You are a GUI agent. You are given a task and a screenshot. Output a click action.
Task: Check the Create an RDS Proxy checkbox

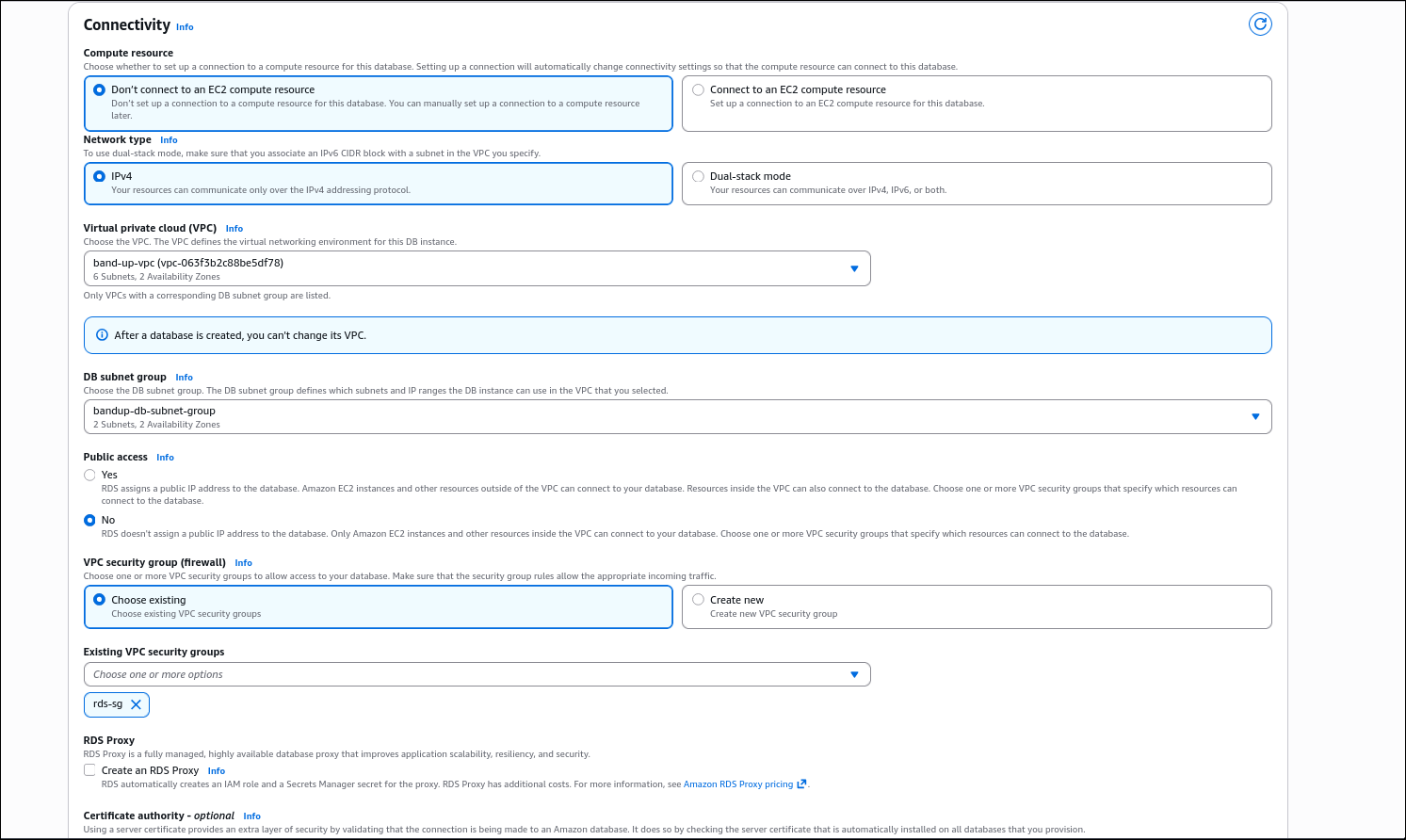point(89,769)
